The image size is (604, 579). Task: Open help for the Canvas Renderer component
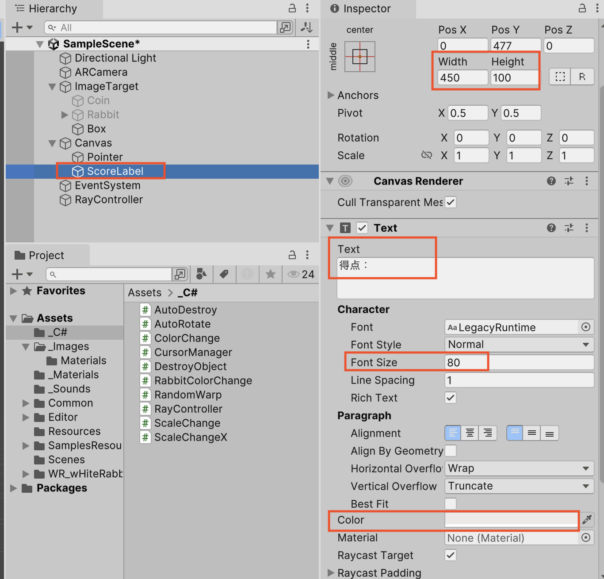(551, 181)
